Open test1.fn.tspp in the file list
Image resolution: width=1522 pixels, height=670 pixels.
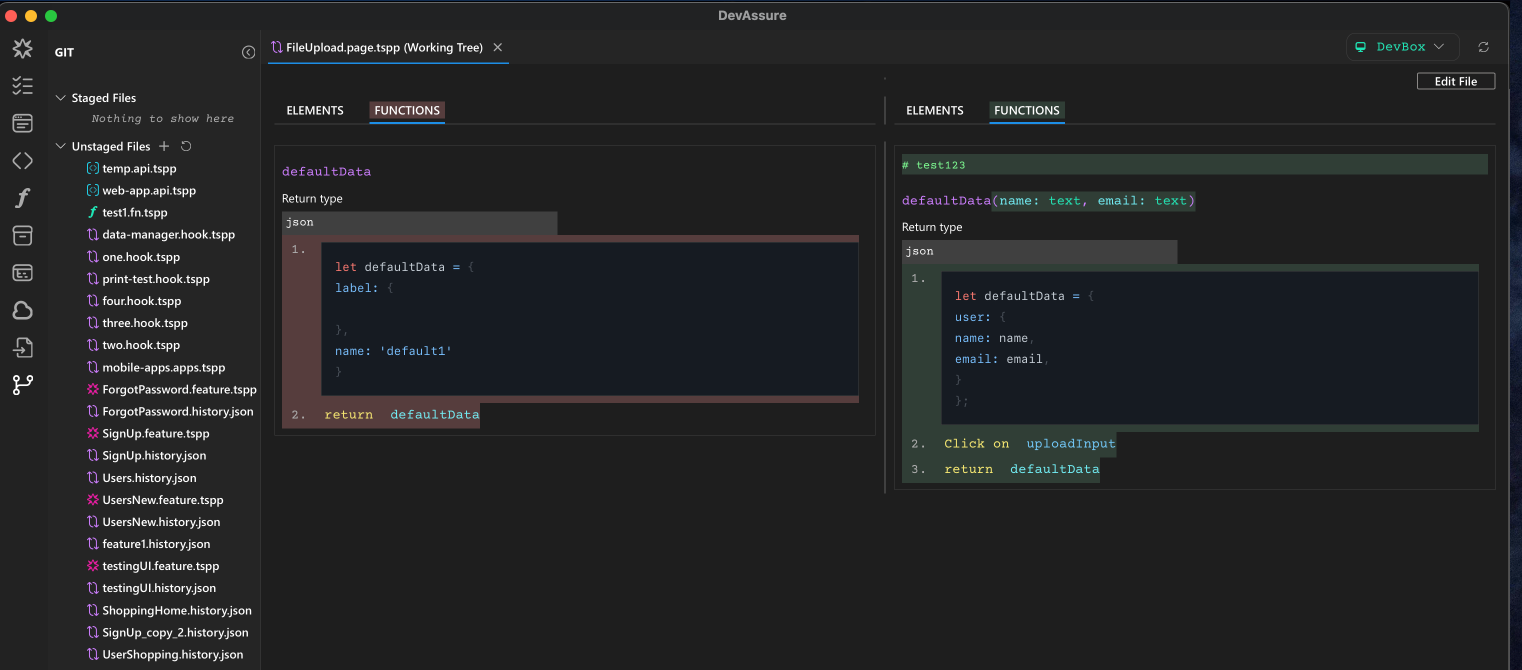(134, 213)
